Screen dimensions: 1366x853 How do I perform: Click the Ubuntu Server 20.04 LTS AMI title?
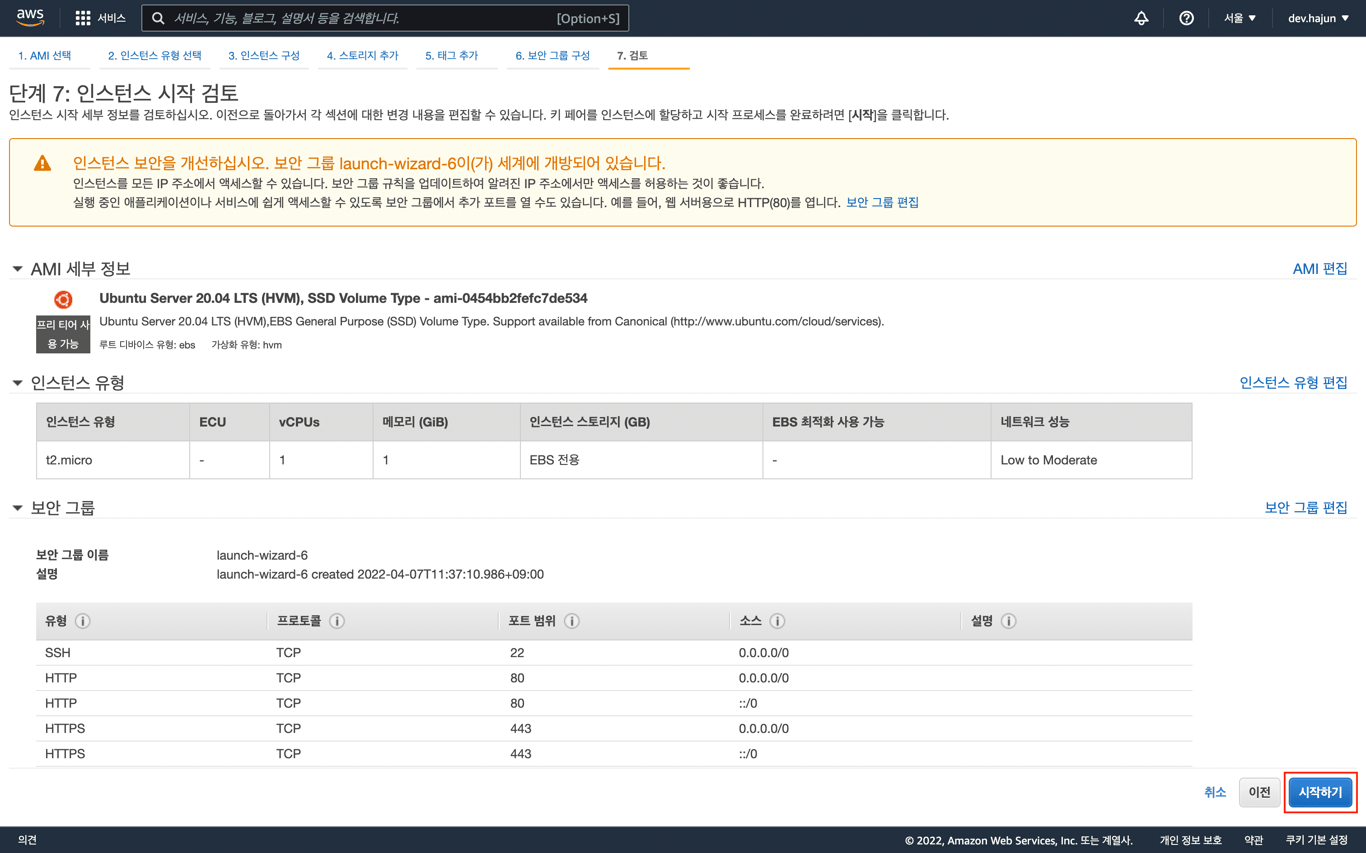click(343, 298)
